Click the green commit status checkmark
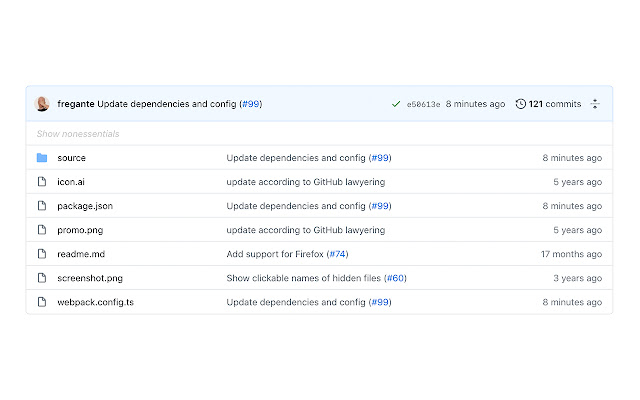Viewport: 640px width, 400px height. coord(396,104)
